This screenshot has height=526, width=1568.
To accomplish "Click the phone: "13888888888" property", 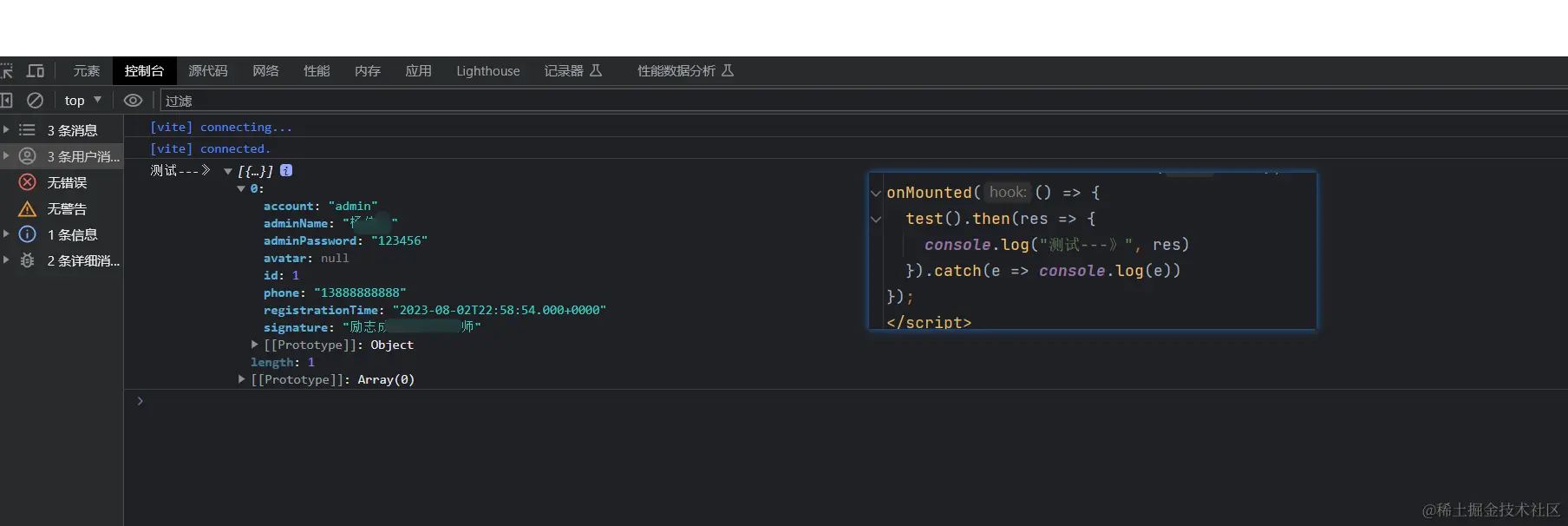I will [x=335, y=293].
